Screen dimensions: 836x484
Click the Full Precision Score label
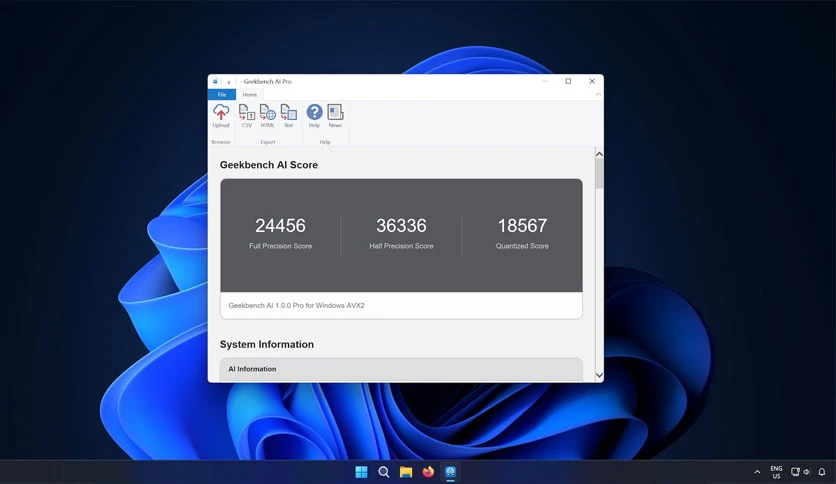click(280, 246)
